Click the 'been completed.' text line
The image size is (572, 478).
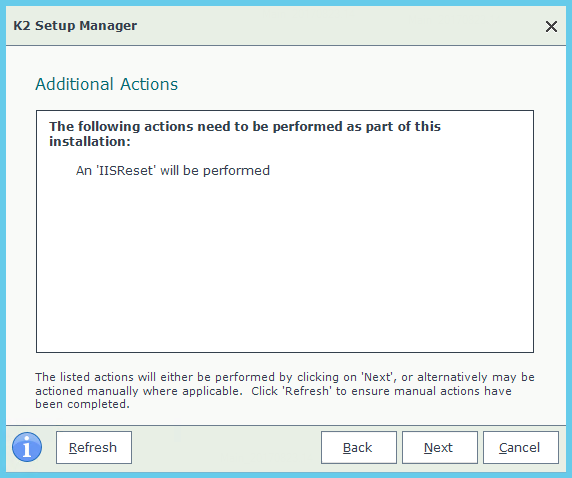[x=82, y=404]
